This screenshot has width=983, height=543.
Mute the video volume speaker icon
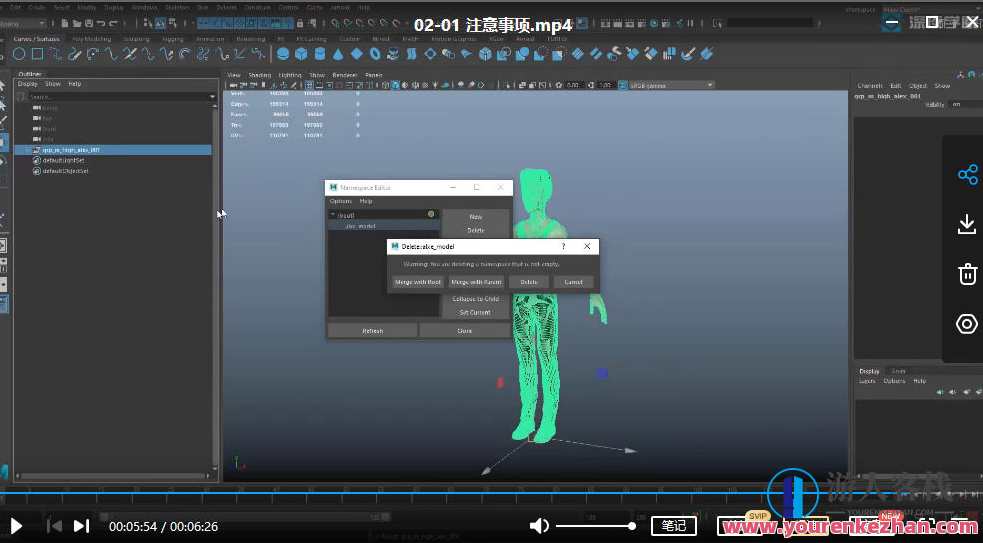[539, 526]
